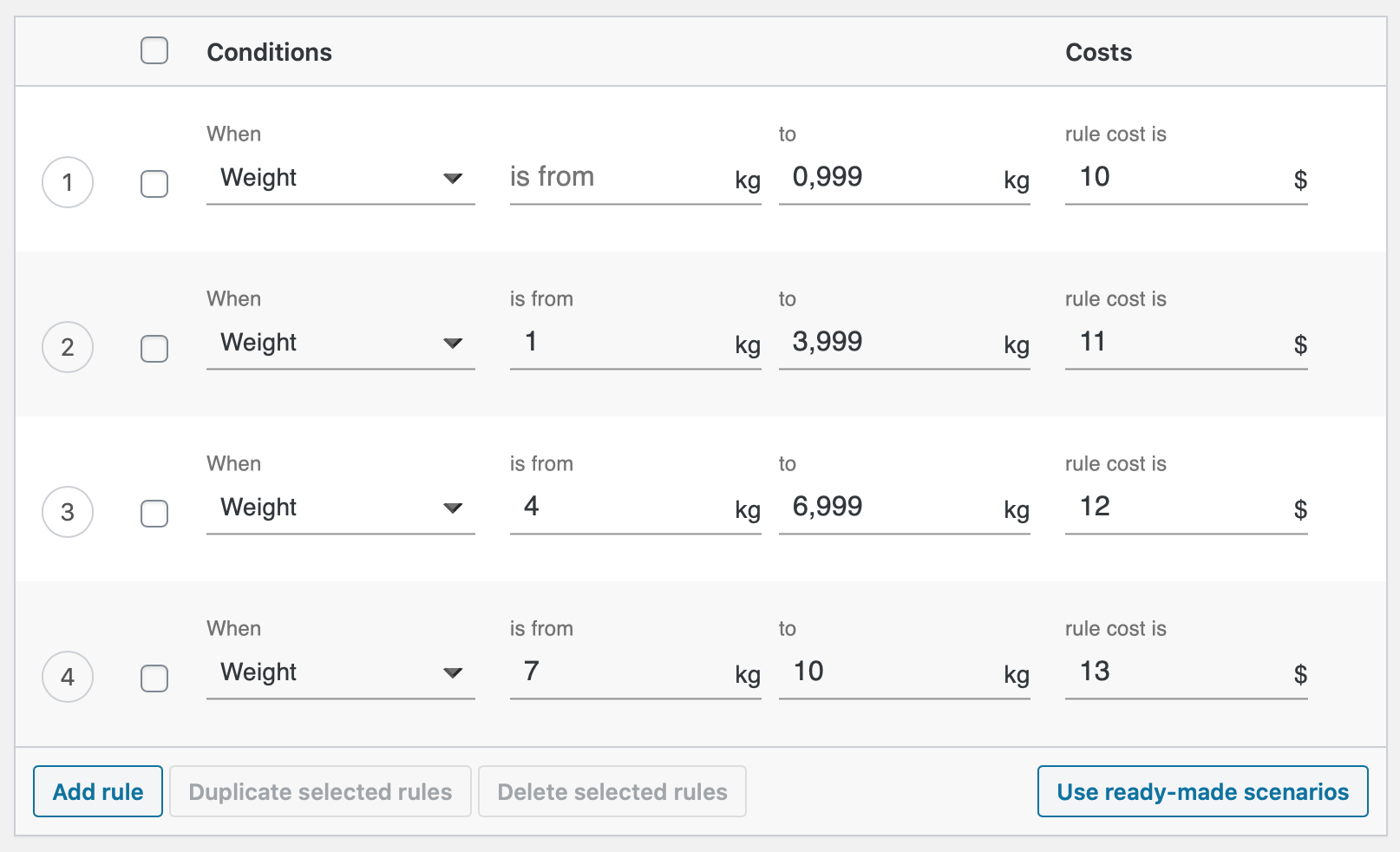
Task: Open the Weight dropdown in rule 3
Action: click(340, 508)
